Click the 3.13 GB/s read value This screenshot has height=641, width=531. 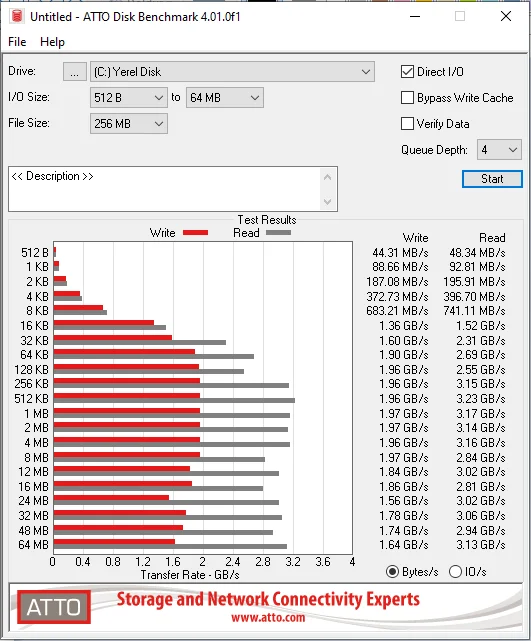tap(481, 545)
